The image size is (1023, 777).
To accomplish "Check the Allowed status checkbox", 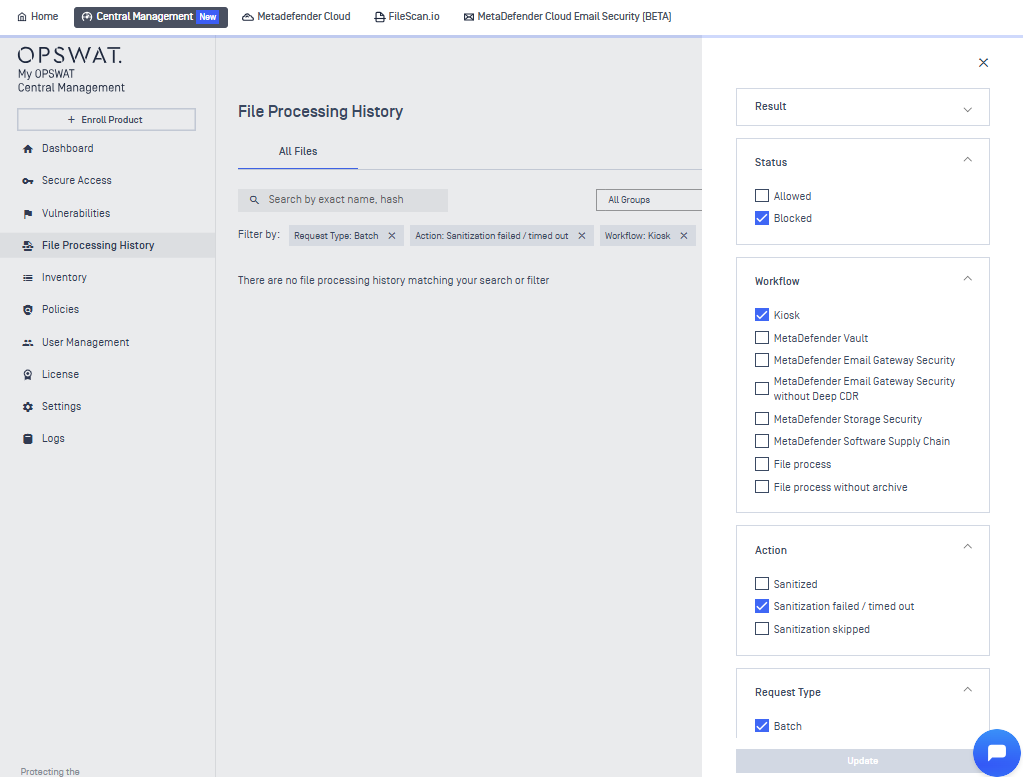I will tap(761, 196).
